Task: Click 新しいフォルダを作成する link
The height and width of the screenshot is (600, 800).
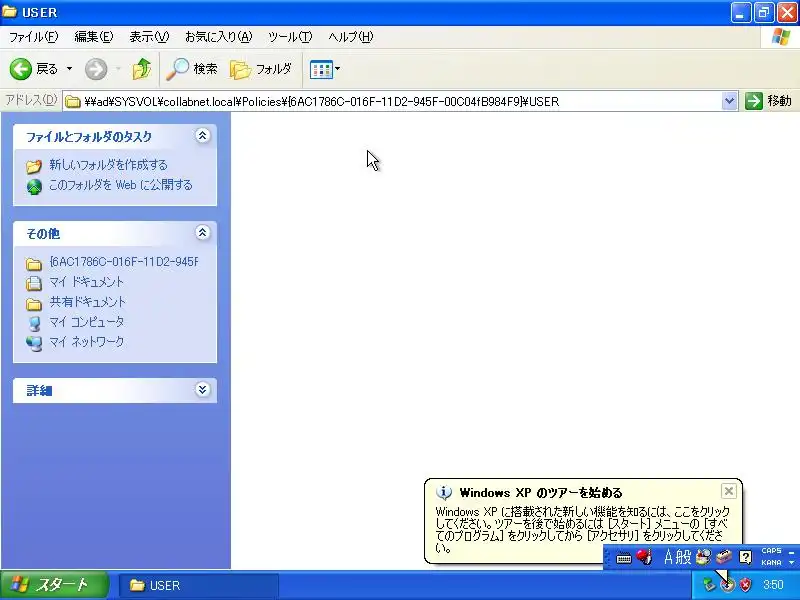Action: point(108,165)
